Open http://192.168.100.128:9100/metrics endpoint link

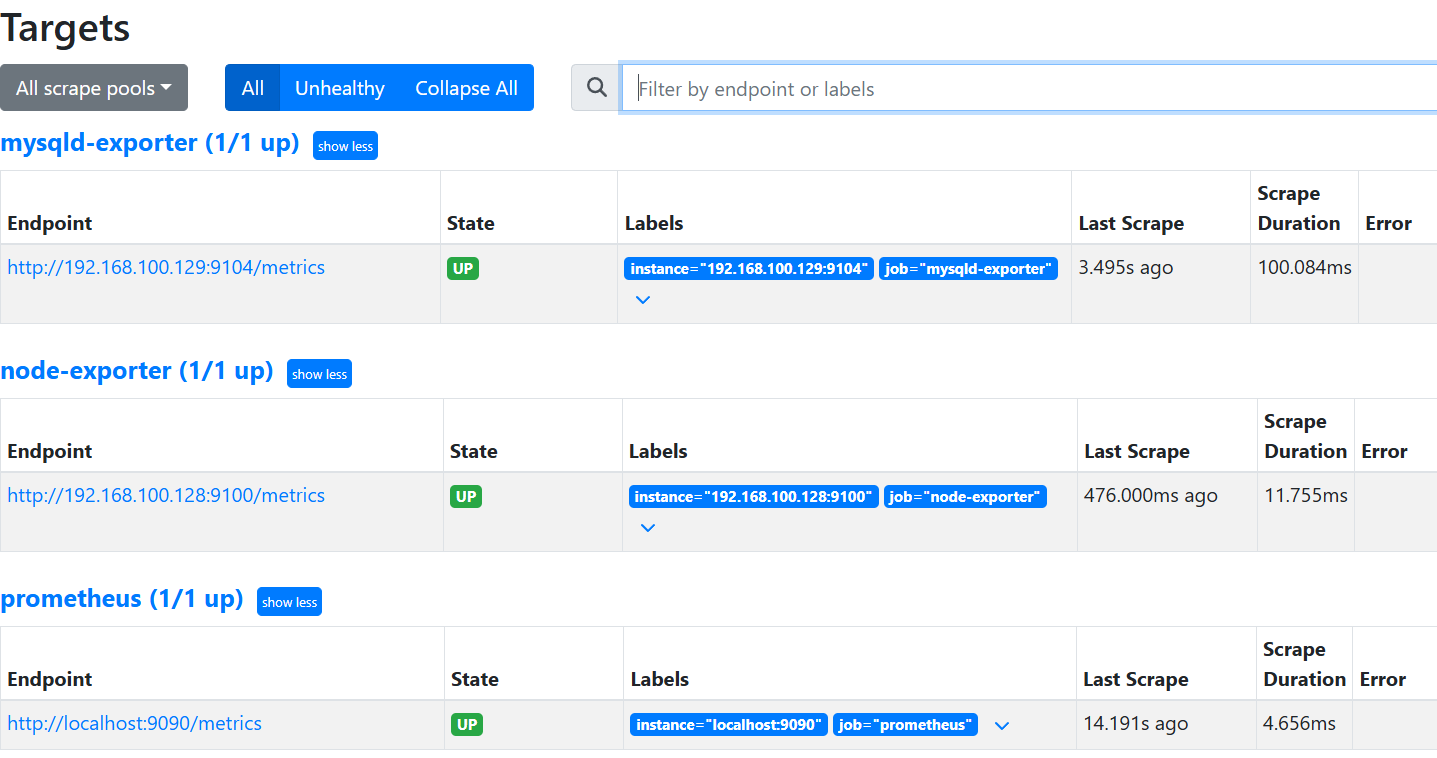pyautogui.click(x=166, y=495)
